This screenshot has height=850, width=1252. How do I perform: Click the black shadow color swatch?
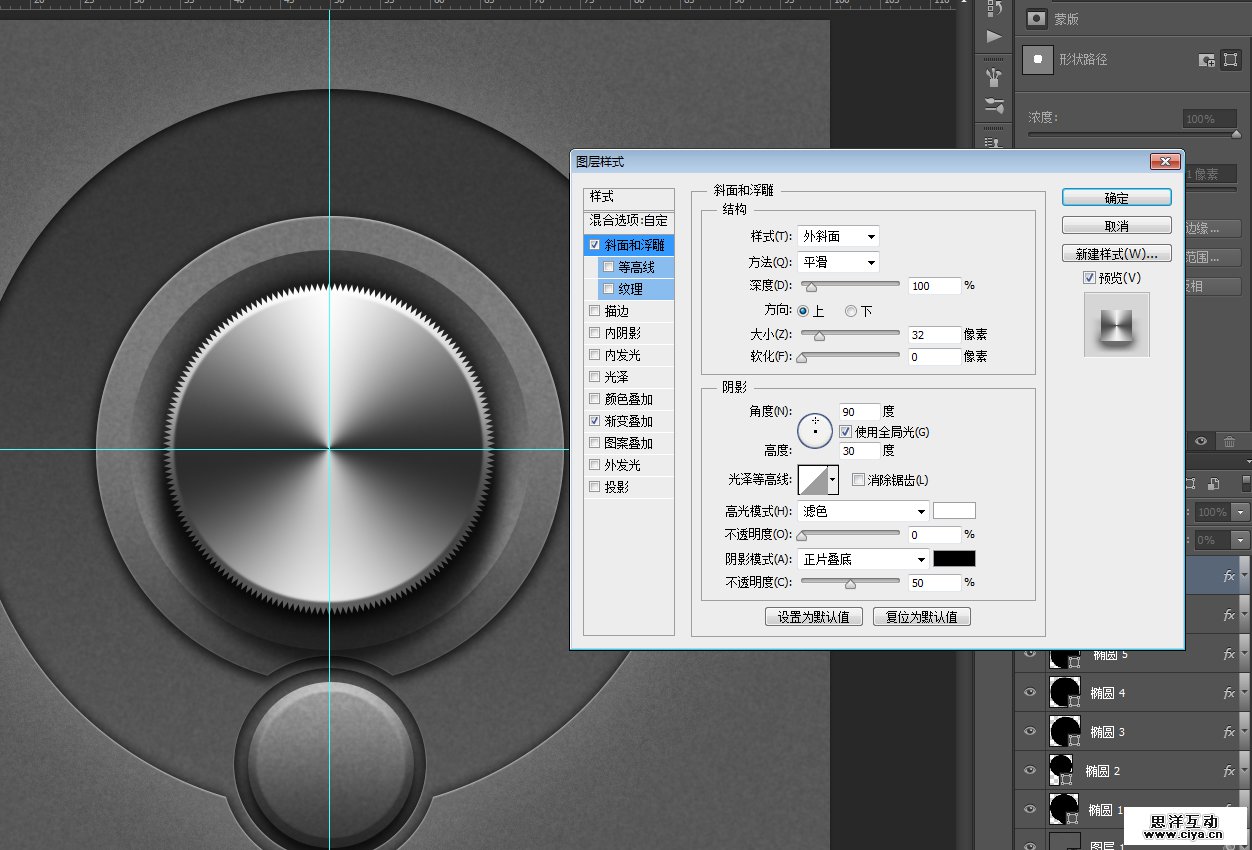pos(954,559)
